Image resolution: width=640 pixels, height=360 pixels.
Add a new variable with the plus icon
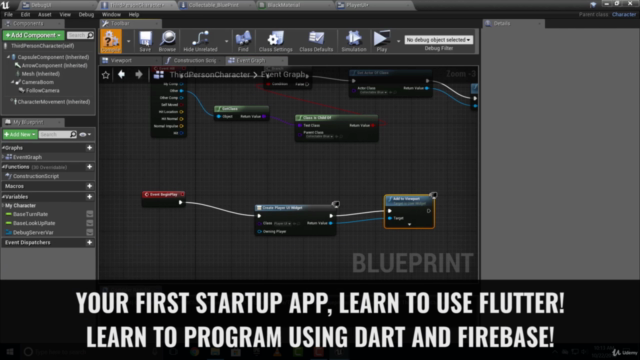[x=89, y=196]
